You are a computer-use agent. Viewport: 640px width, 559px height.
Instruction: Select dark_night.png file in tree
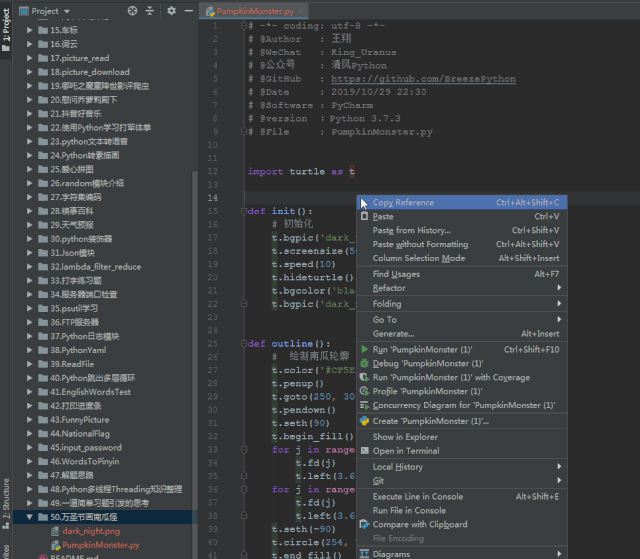click(x=91, y=531)
